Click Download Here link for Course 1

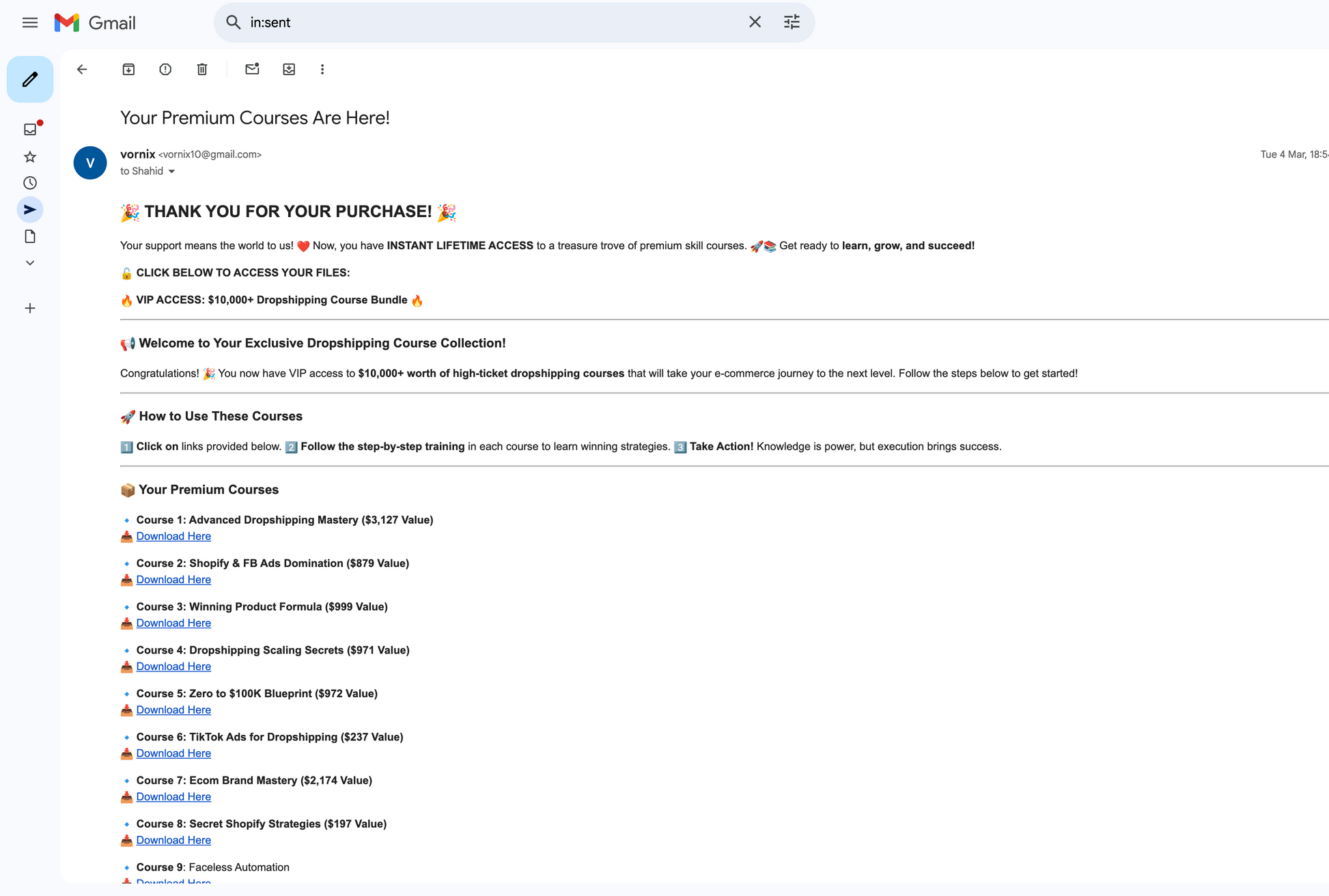click(173, 536)
